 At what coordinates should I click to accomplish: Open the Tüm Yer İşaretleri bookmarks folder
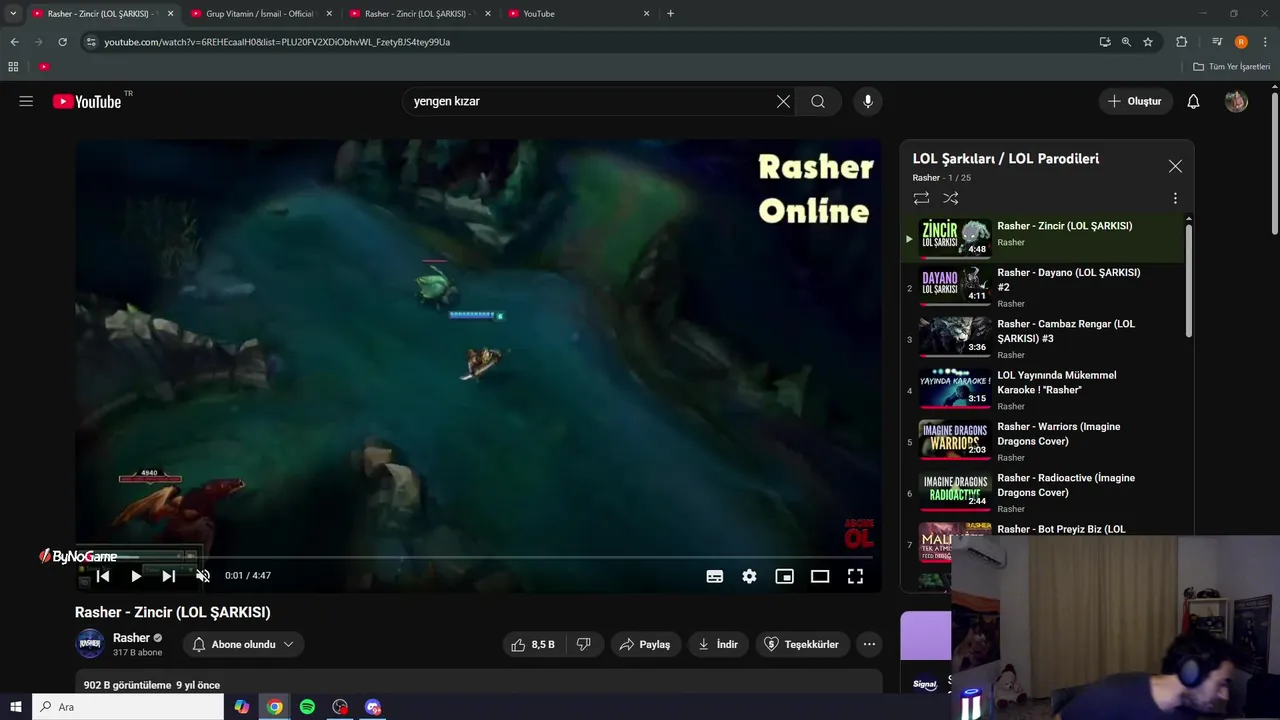(x=1232, y=67)
